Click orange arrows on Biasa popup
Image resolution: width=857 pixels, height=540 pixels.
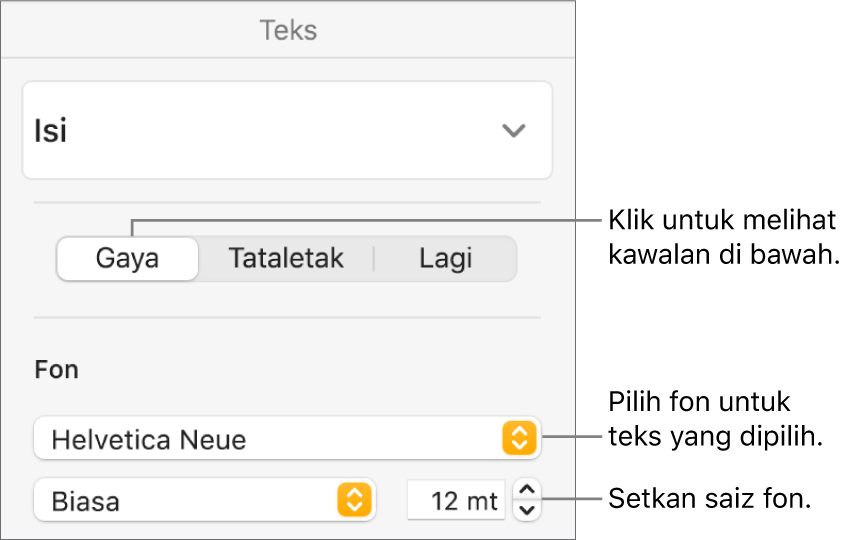354,500
